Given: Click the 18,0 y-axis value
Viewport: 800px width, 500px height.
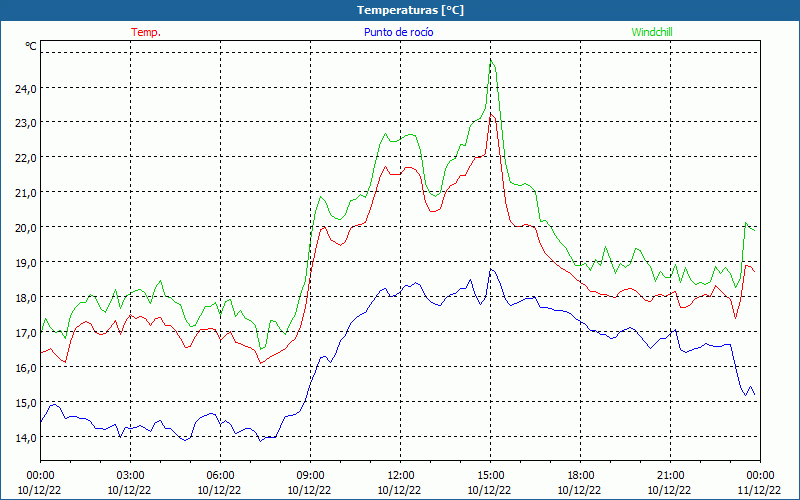Looking at the screenshot, I should tap(25, 297).
